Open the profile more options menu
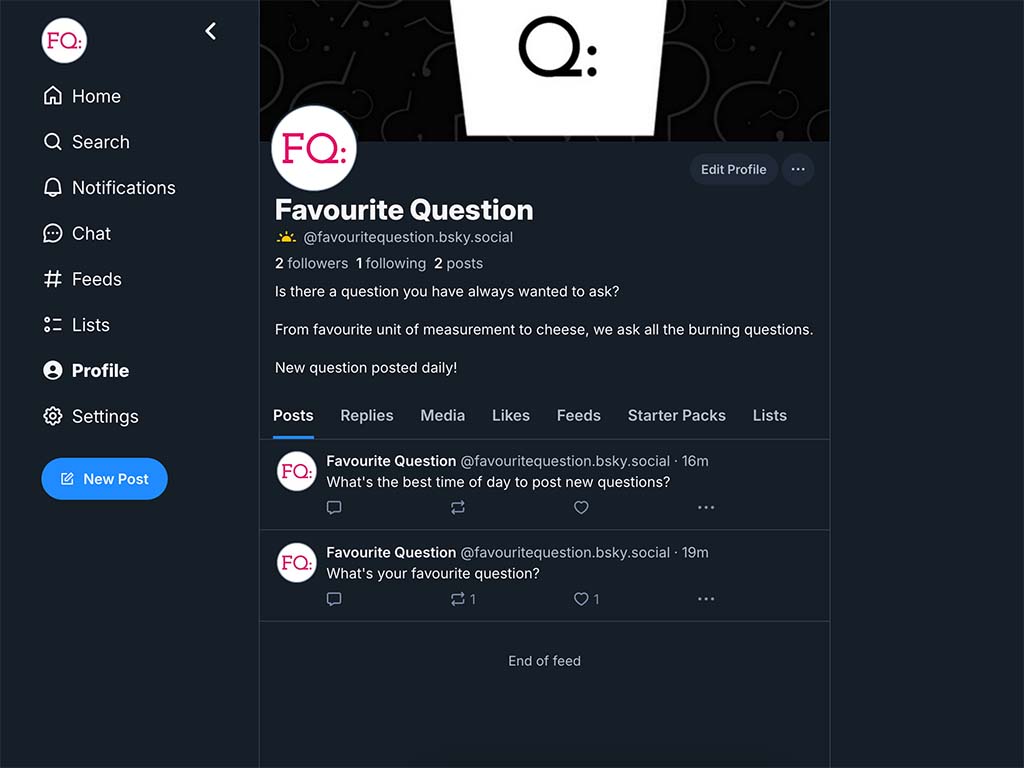1024x768 pixels. pos(798,170)
